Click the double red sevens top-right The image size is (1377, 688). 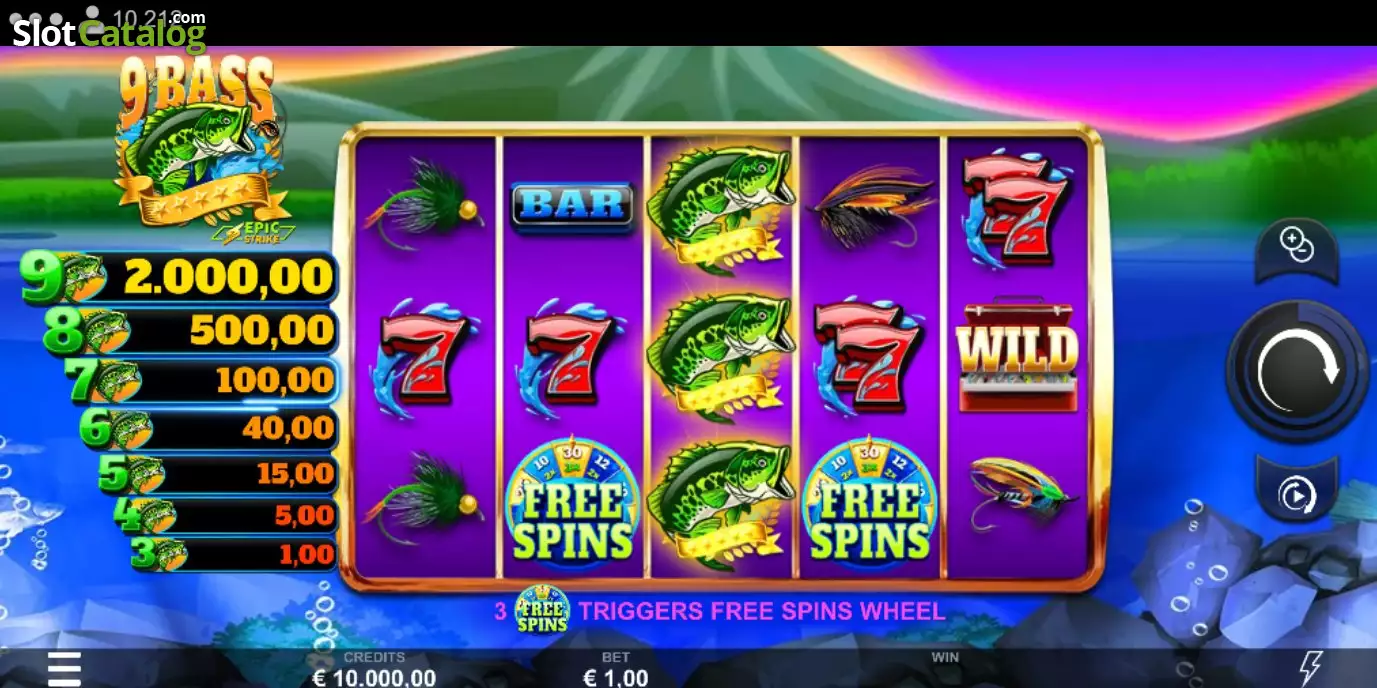click(1016, 208)
